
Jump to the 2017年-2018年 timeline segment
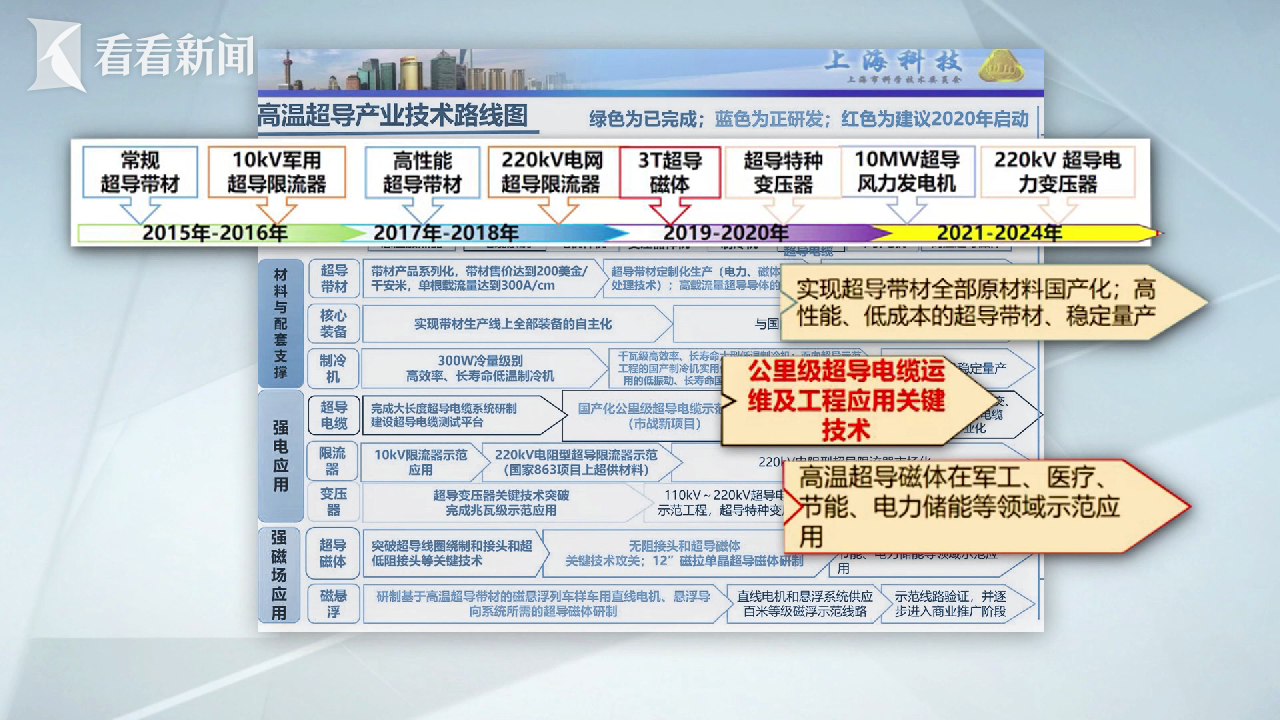pyautogui.click(x=446, y=233)
